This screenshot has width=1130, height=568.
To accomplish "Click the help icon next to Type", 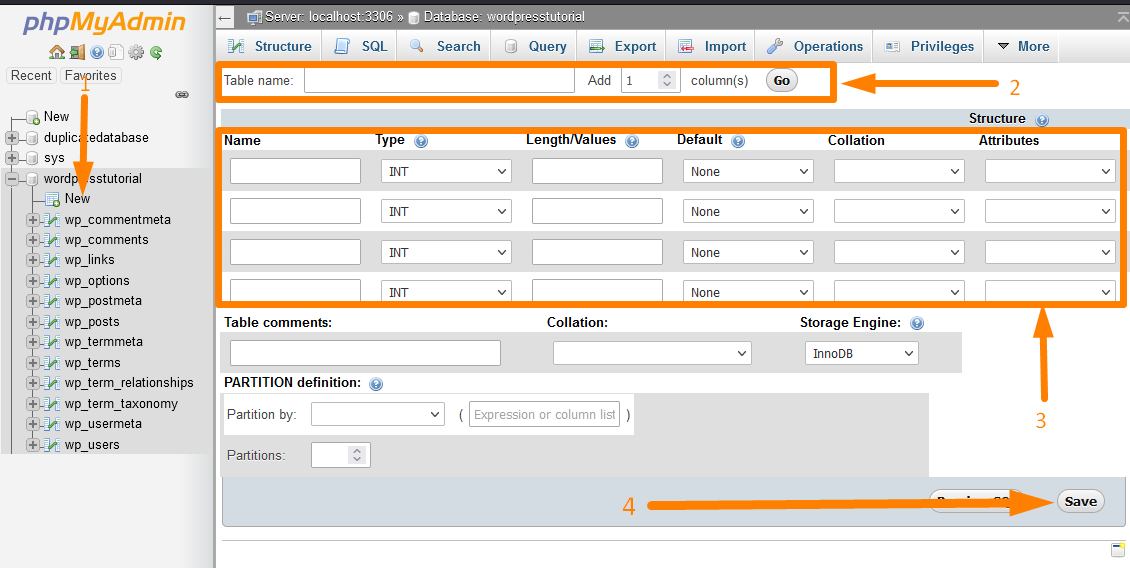I will coord(422,141).
